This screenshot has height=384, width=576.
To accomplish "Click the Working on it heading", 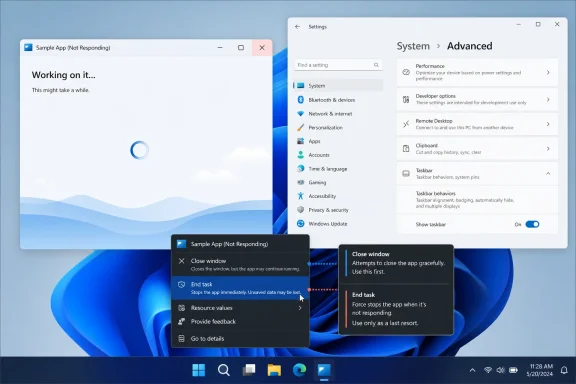I will click(64, 75).
